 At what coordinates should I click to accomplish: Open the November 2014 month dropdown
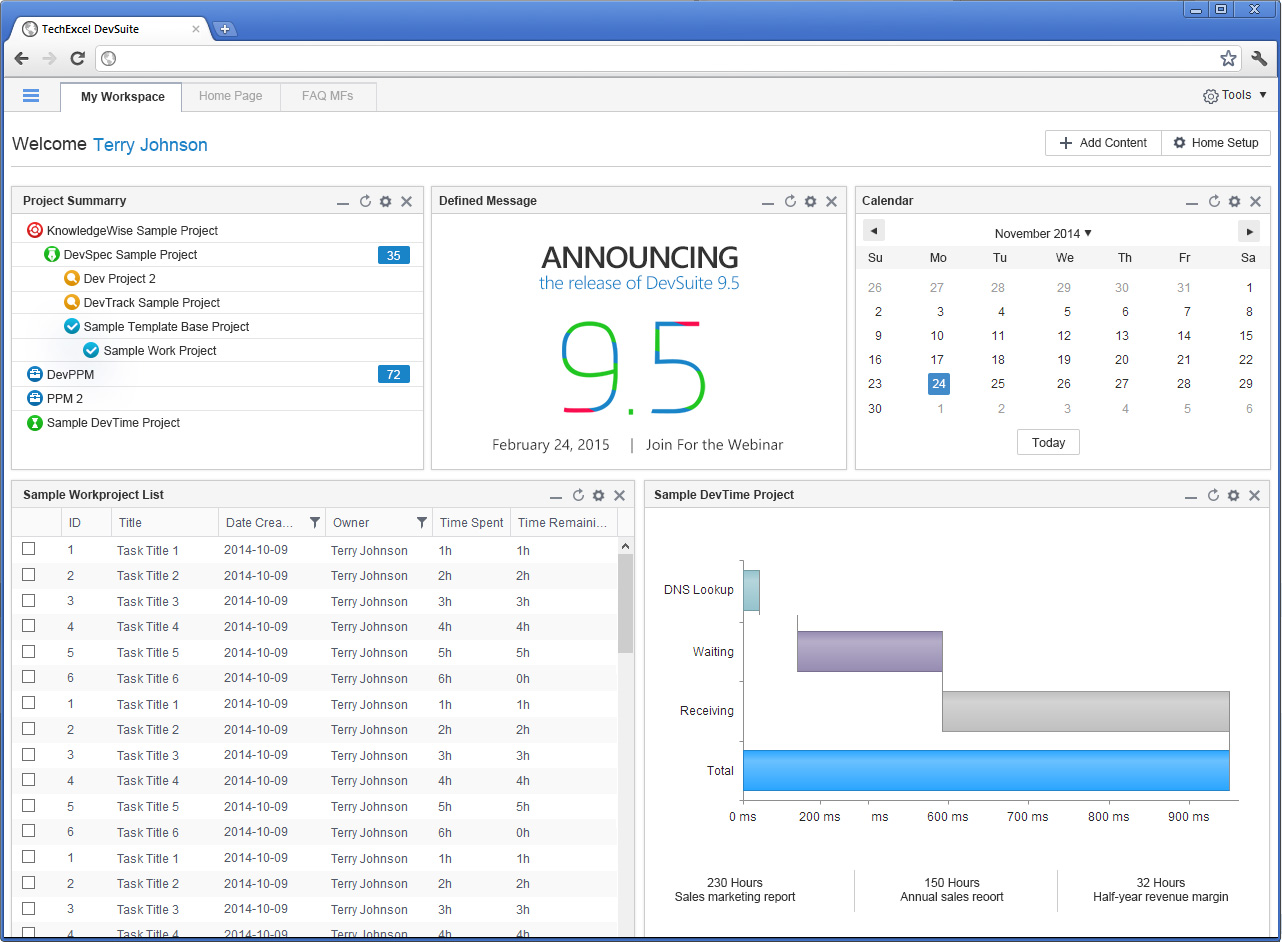point(1043,233)
